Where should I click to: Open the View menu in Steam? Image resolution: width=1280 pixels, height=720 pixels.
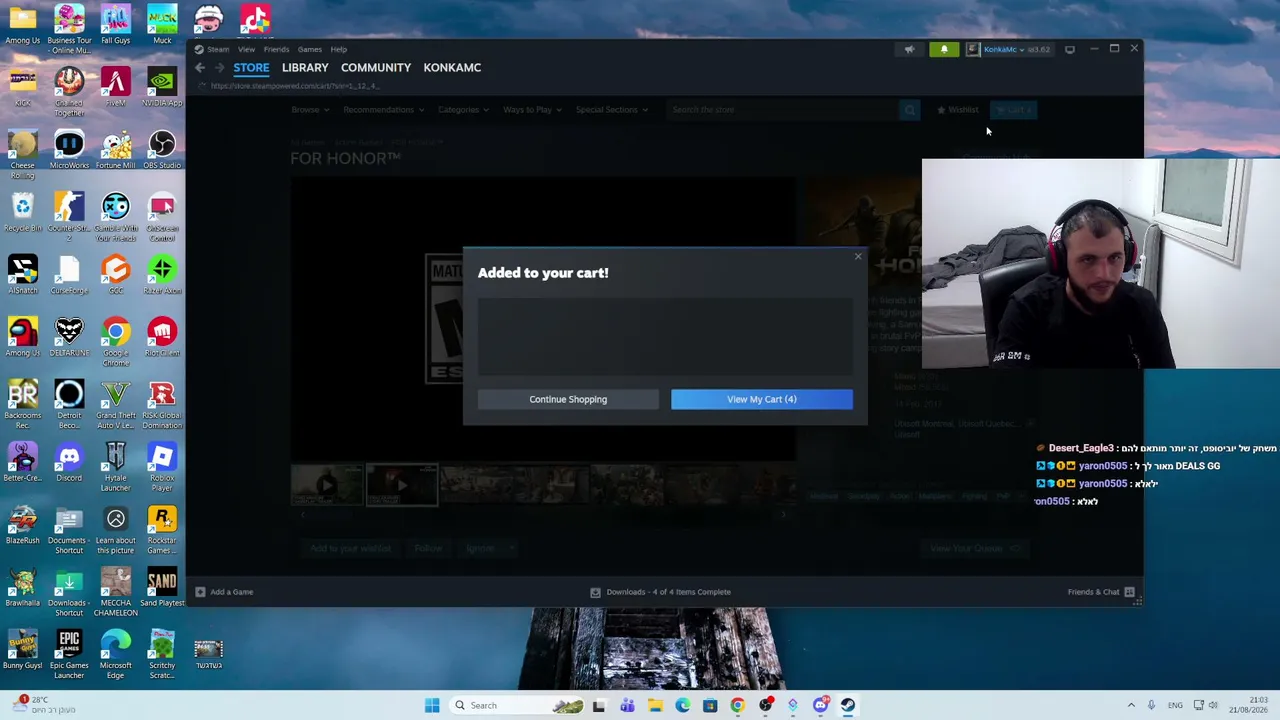(x=246, y=49)
